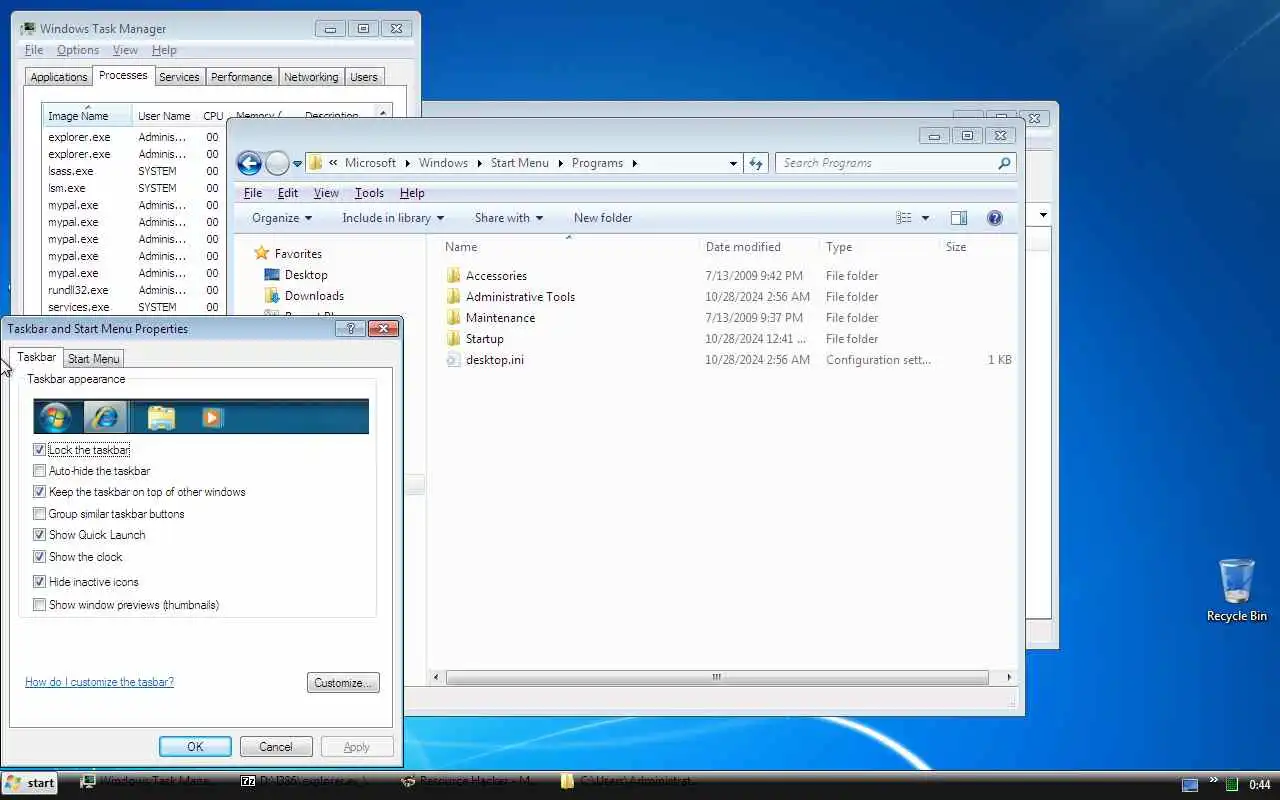The width and height of the screenshot is (1280, 800).
Task: Select lsass.exe process row in Task Manager
Action: [132, 171]
